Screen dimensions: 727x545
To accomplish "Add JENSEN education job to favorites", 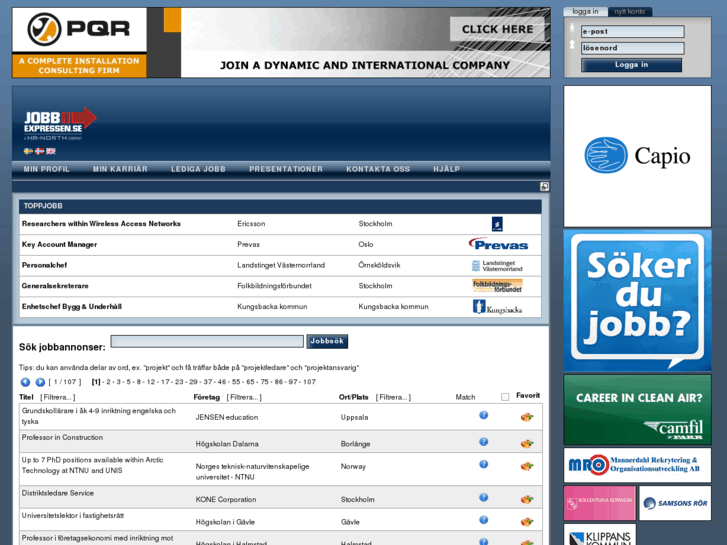I will point(527,417).
